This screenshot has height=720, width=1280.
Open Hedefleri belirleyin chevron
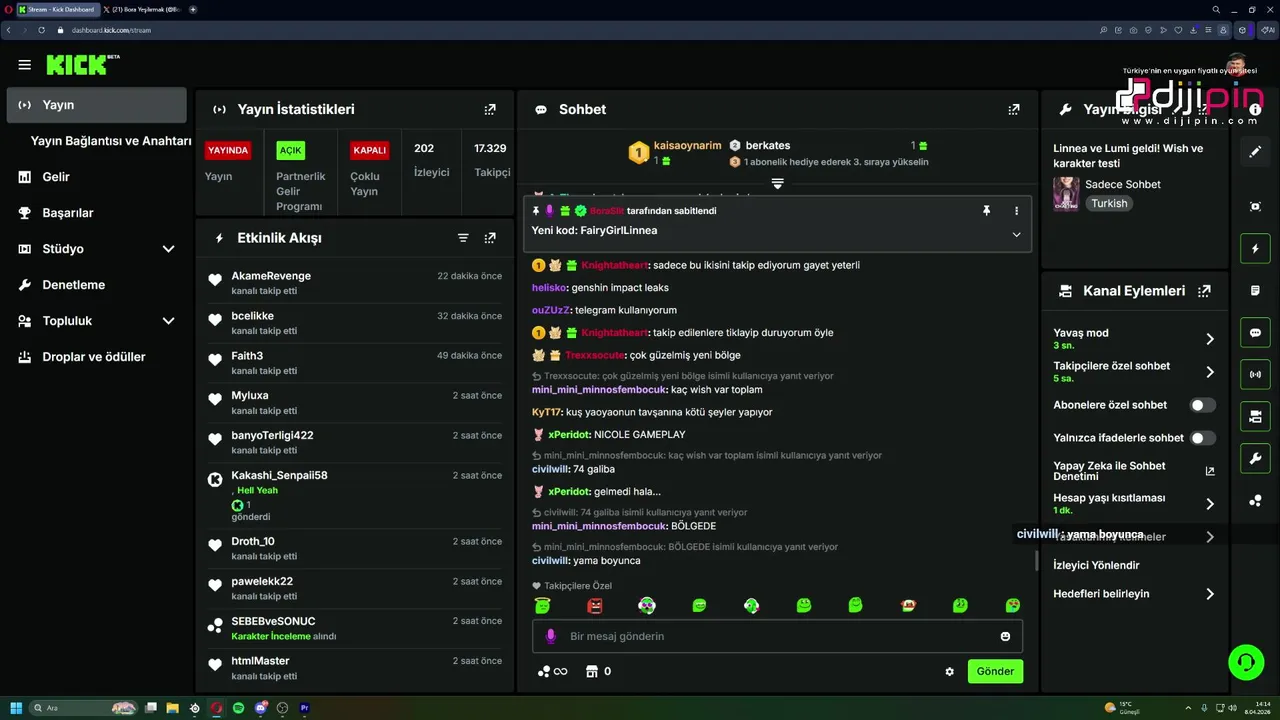point(1209,594)
